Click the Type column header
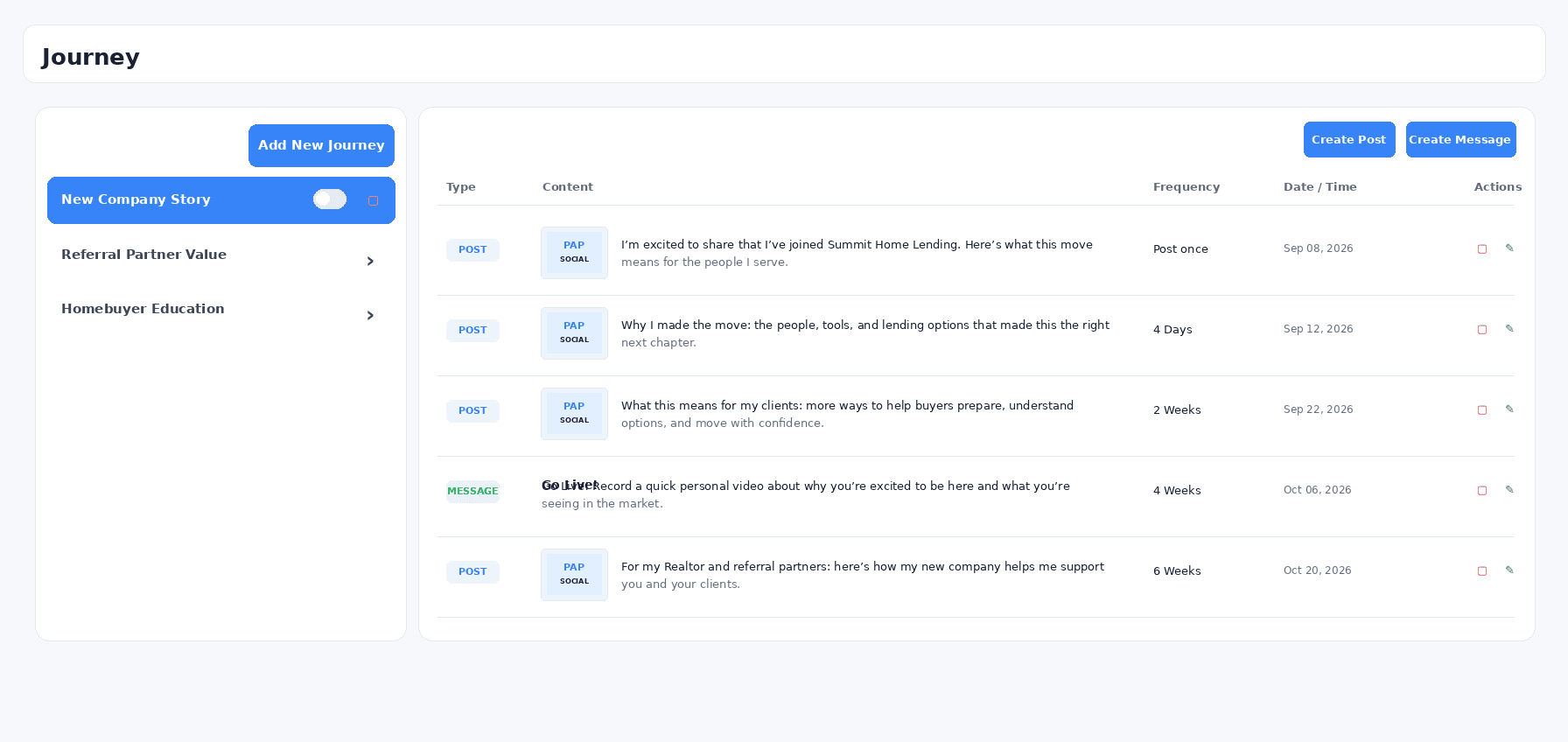The width and height of the screenshot is (1568, 742). (461, 187)
